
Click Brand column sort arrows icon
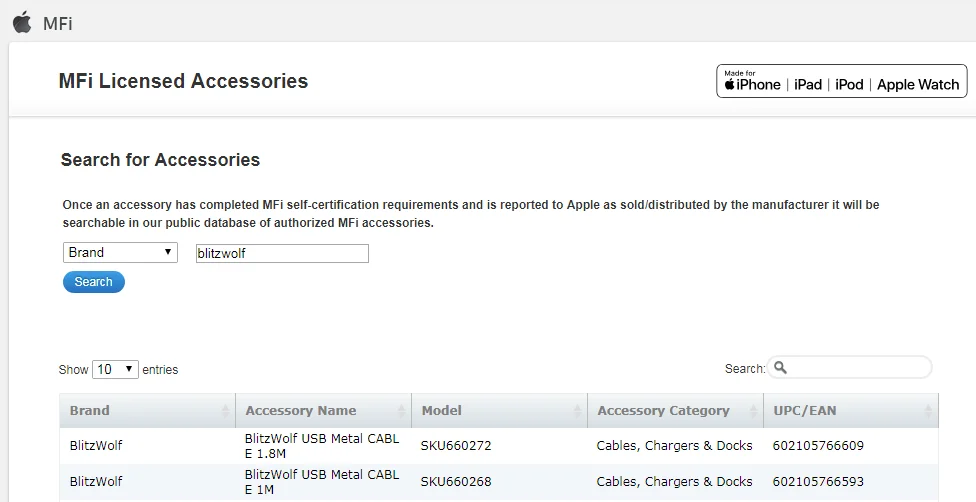[225, 411]
